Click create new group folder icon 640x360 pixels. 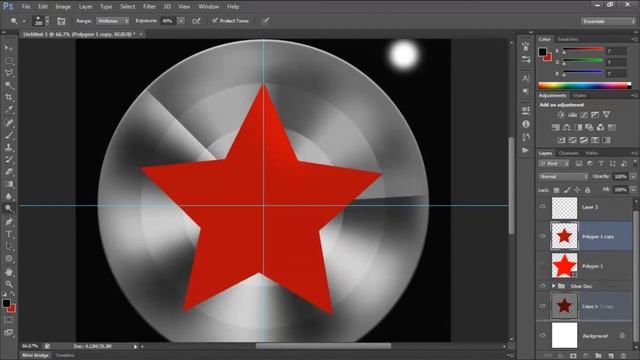coord(598,356)
